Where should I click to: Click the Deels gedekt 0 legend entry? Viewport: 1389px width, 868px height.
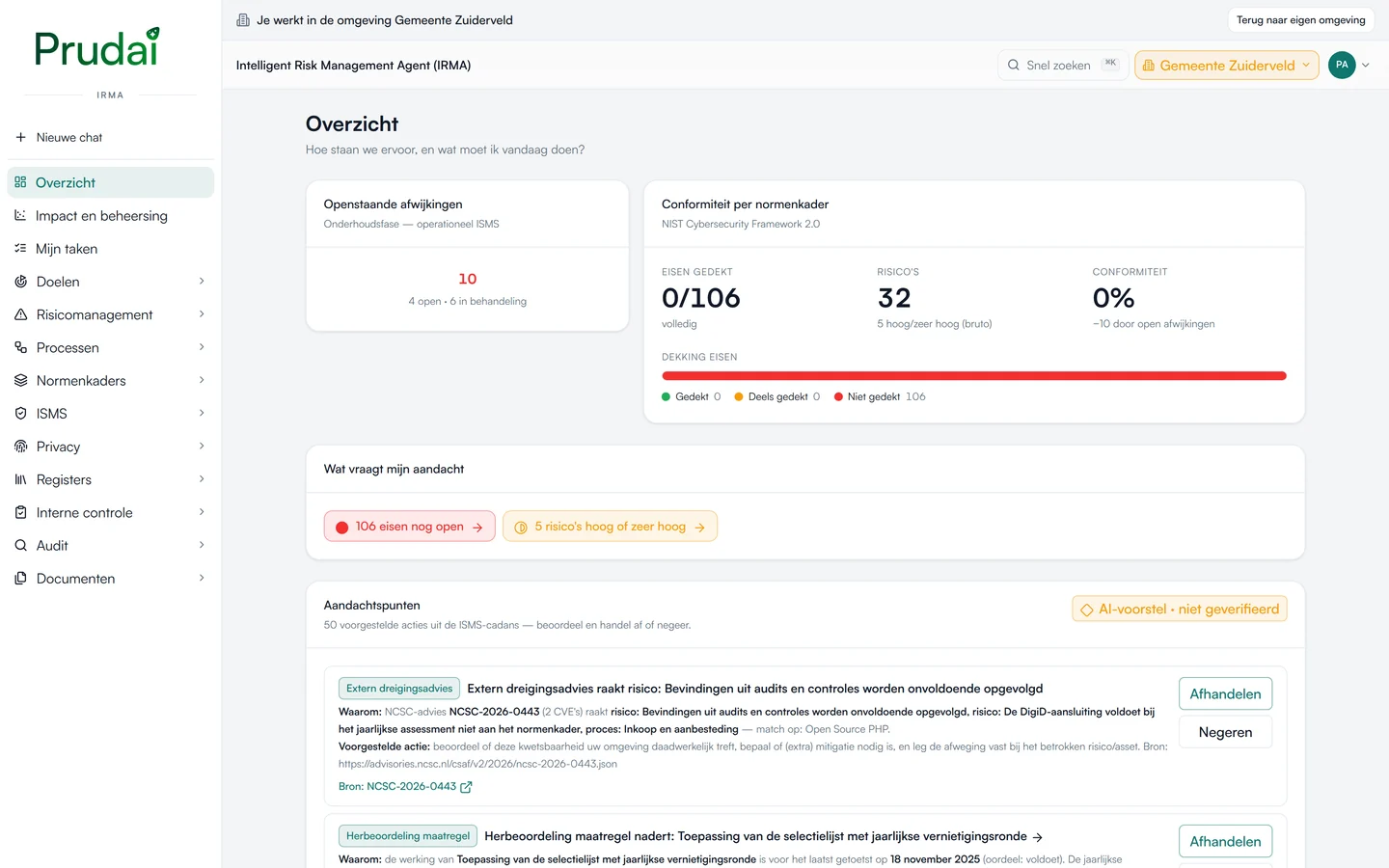pos(777,396)
